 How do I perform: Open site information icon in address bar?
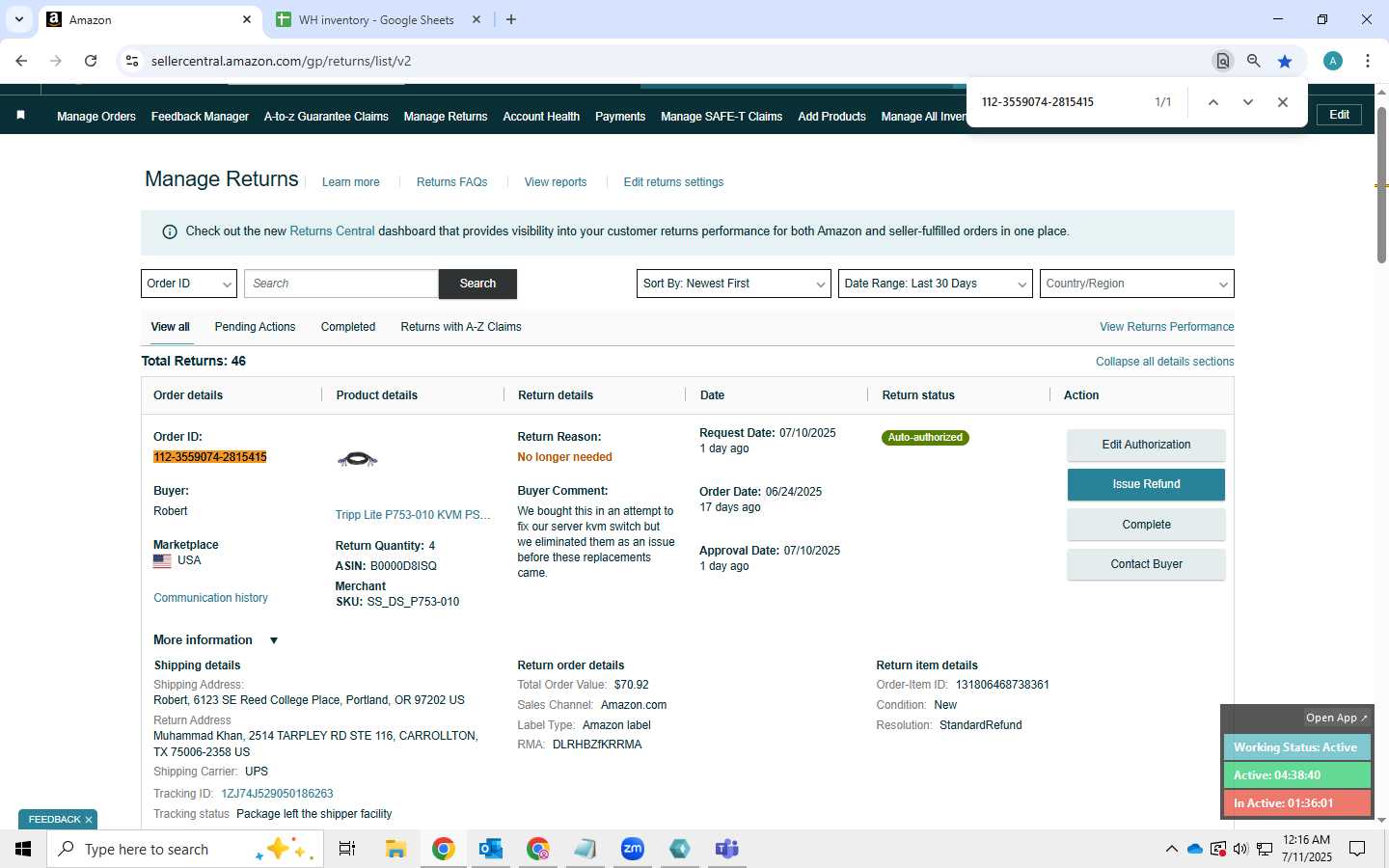pos(132,61)
